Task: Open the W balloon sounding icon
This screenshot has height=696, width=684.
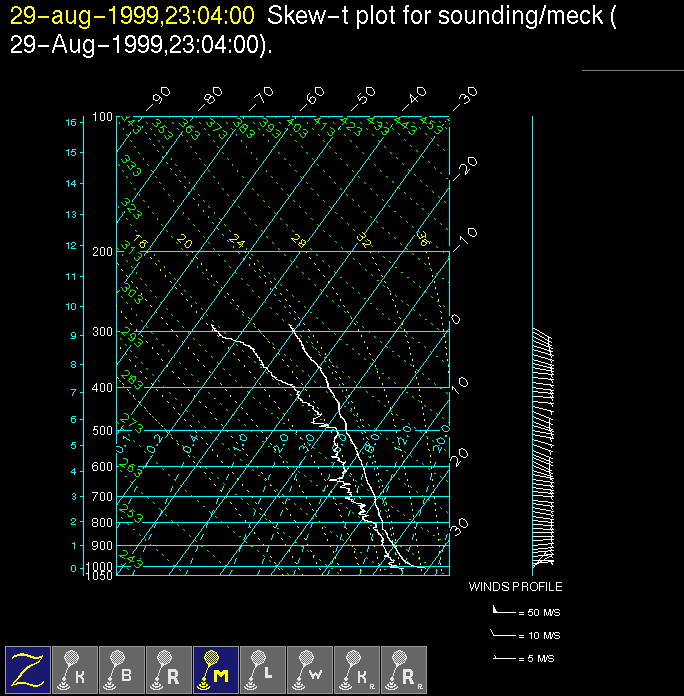Action: click(x=309, y=668)
